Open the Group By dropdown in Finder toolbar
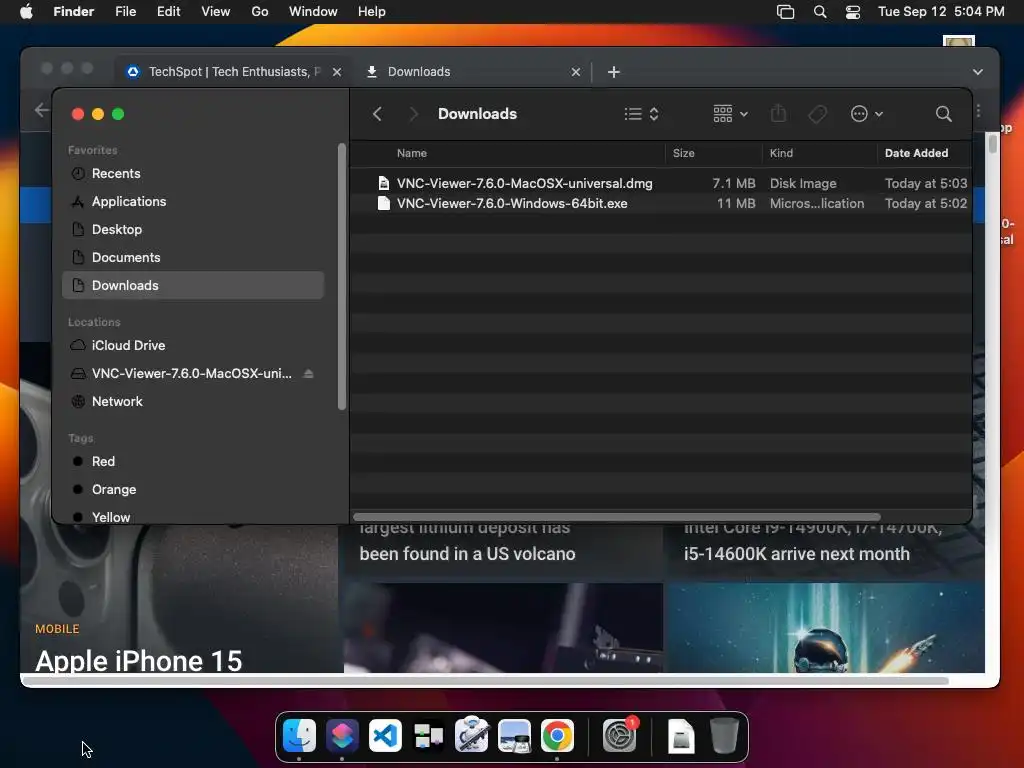Image resolution: width=1024 pixels, height=768 pixels. coord(730,114)
